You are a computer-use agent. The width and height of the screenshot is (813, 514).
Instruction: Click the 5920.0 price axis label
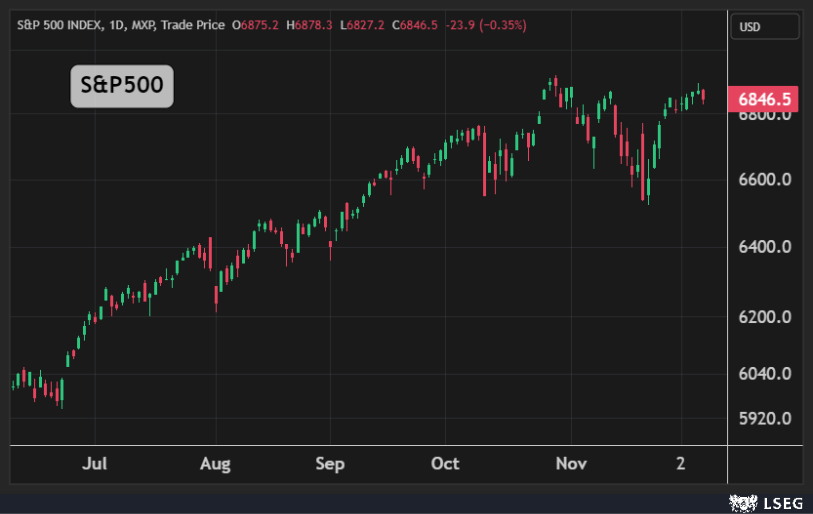click(765, 418)
